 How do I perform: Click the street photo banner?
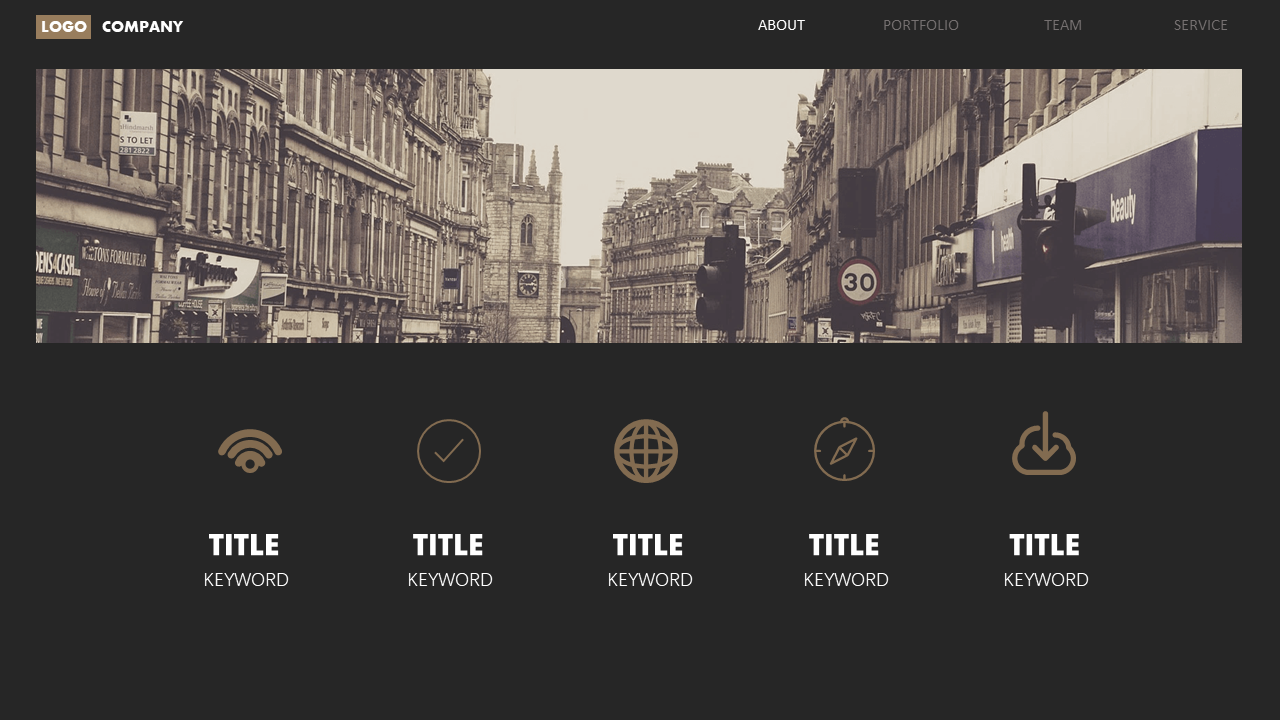pyautogui.click(x=639, y=206)
